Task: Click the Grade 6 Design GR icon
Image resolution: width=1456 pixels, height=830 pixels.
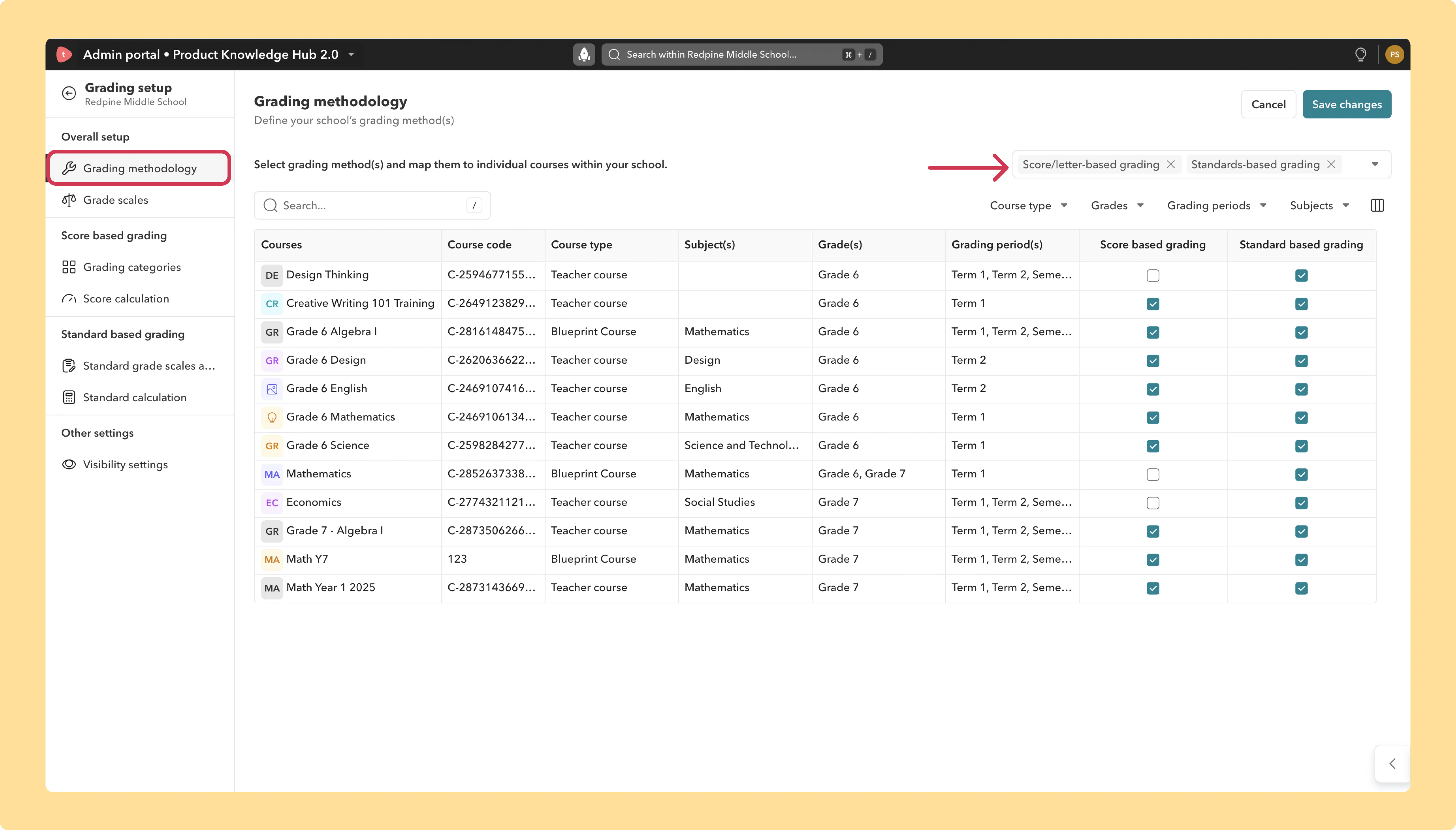Action: click(x=272, y=361)
